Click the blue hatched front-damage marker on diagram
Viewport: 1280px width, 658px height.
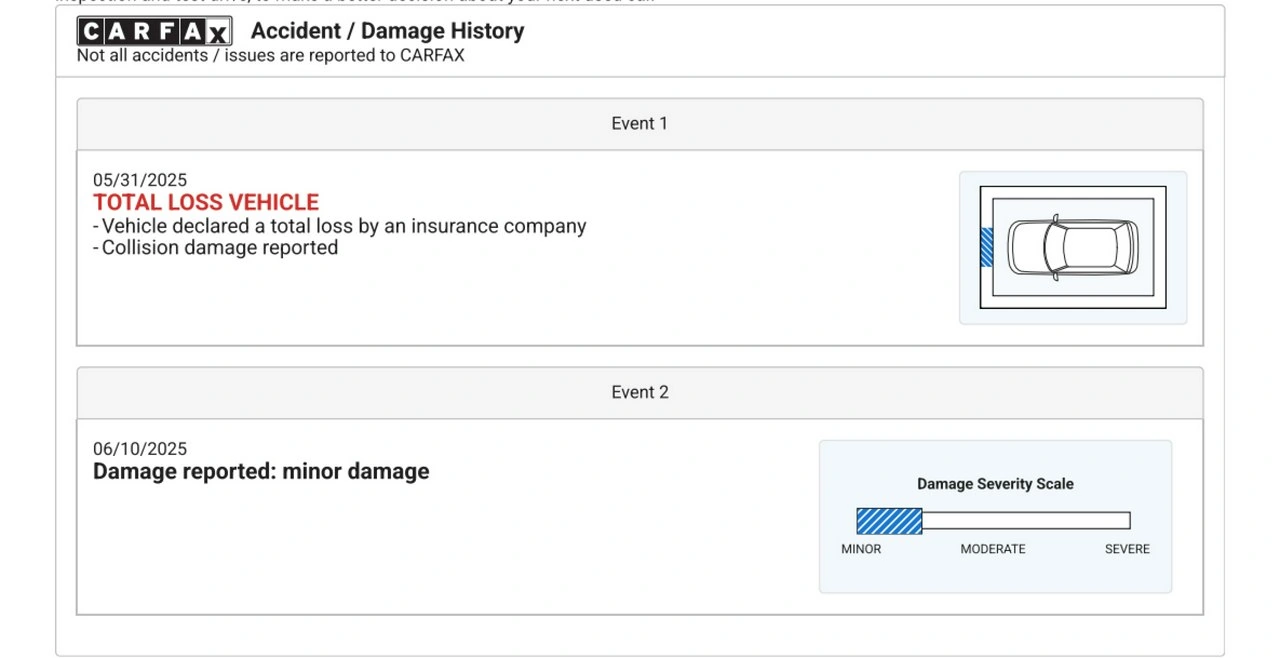coord(986,247)
